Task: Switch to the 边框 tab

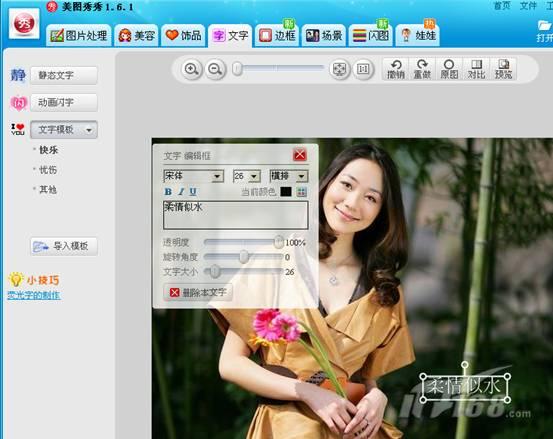Action: 277,35
